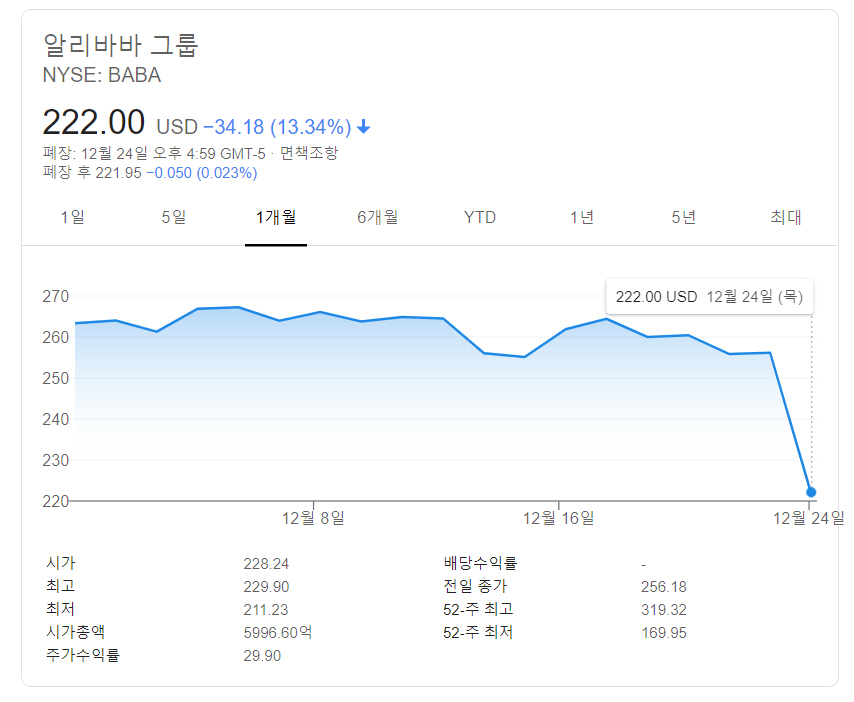Click the 222.00 USD price tooltip box
Viewport: 854px width, 702px height.
point(709,296)
